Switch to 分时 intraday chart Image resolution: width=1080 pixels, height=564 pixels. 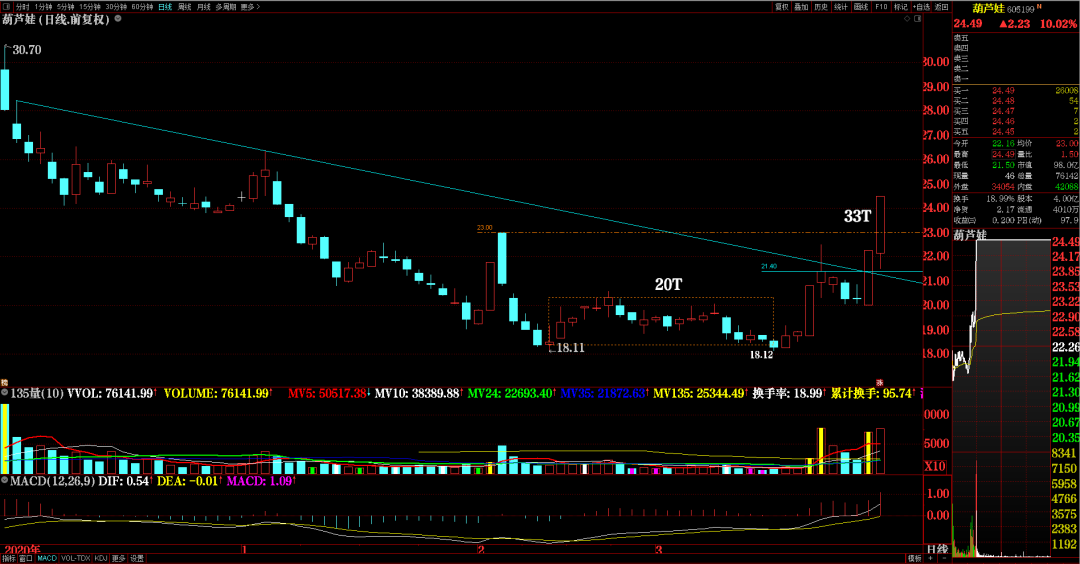[23, 6]
